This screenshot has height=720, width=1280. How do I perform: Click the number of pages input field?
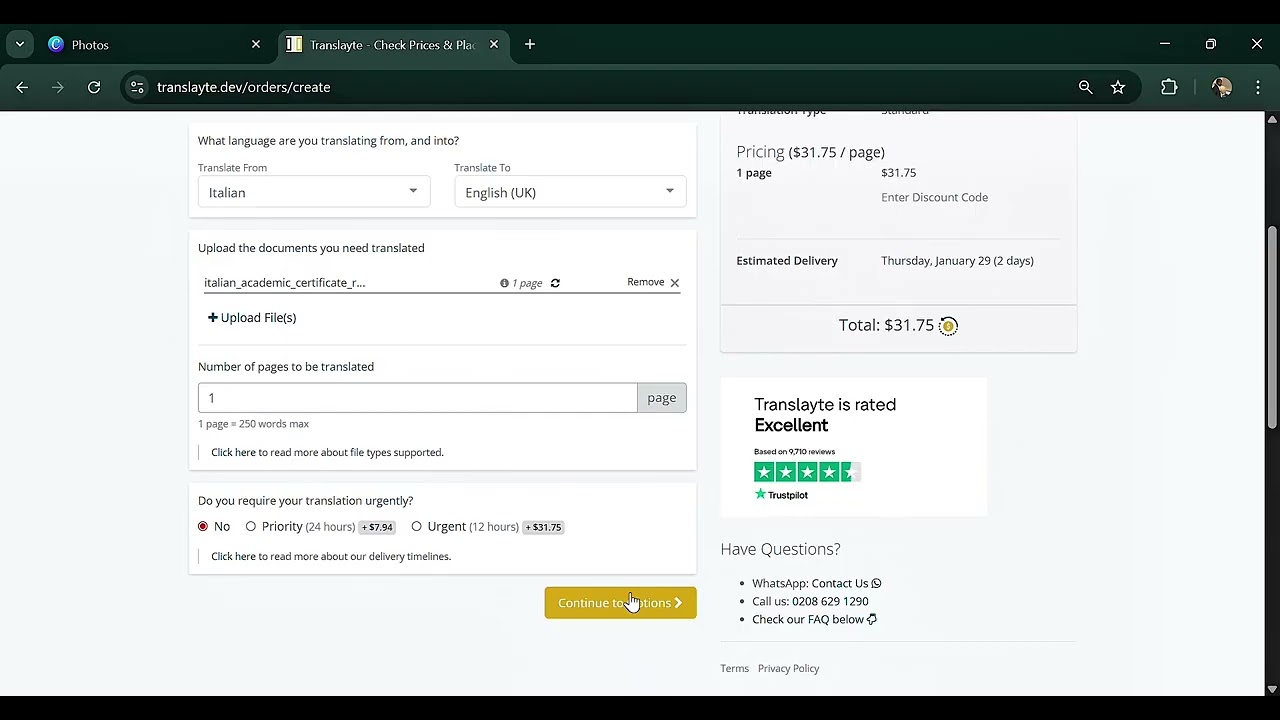(417, 398)
